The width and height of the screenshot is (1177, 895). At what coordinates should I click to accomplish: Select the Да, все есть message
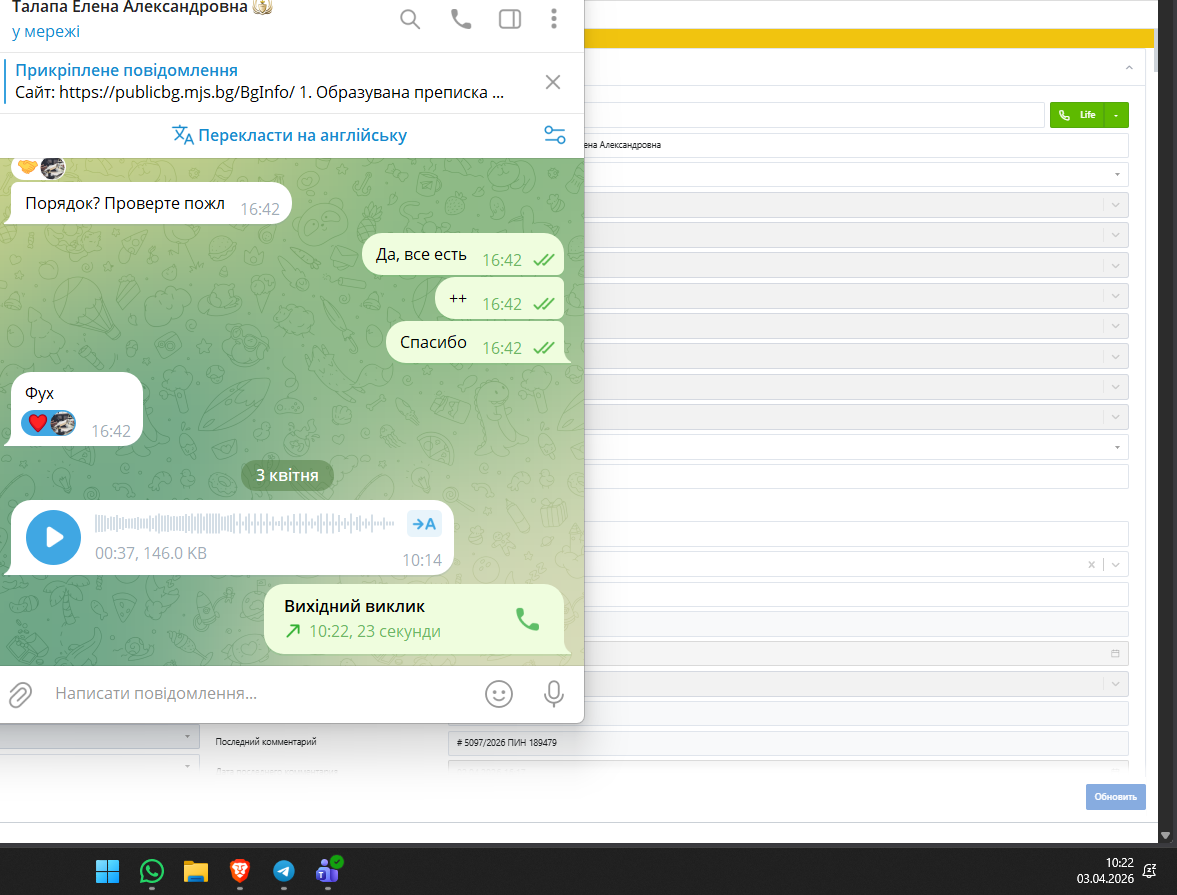[462, 255]
